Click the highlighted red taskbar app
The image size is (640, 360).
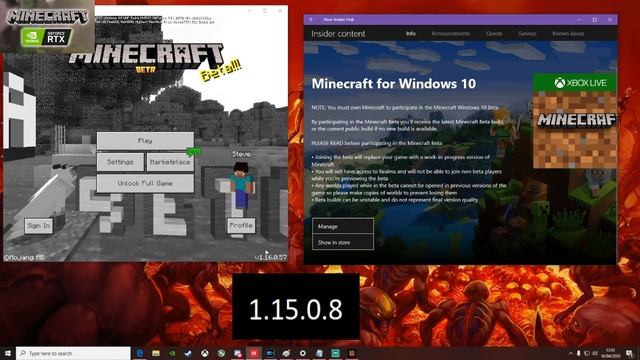coord(254,353)
